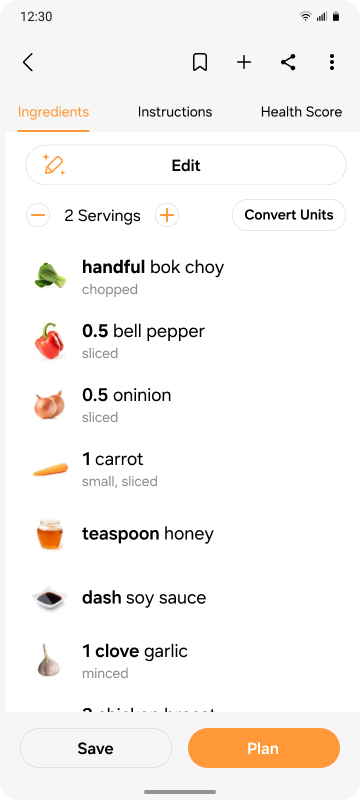This screenshot has height=800, width=360.
Task: Open the three-dot overflow menu
Action: (x=332, y=62)
